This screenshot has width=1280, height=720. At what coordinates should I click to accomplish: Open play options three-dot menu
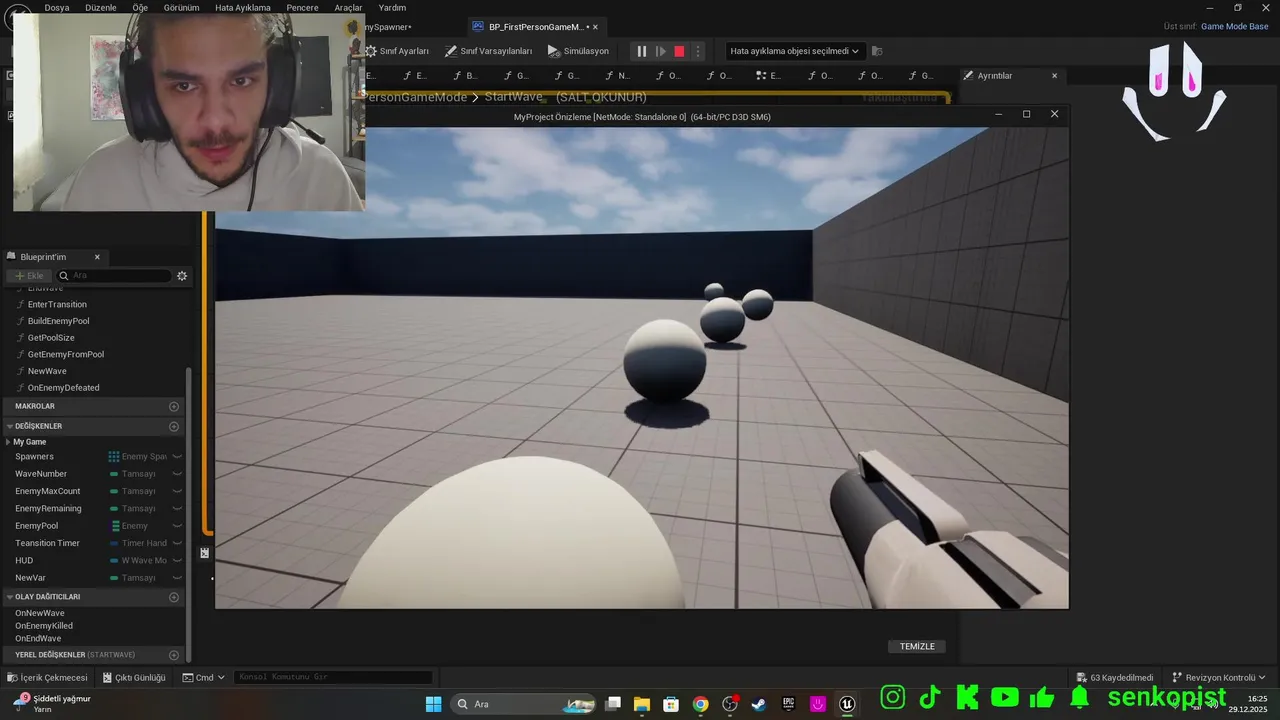tap(698, 51)
